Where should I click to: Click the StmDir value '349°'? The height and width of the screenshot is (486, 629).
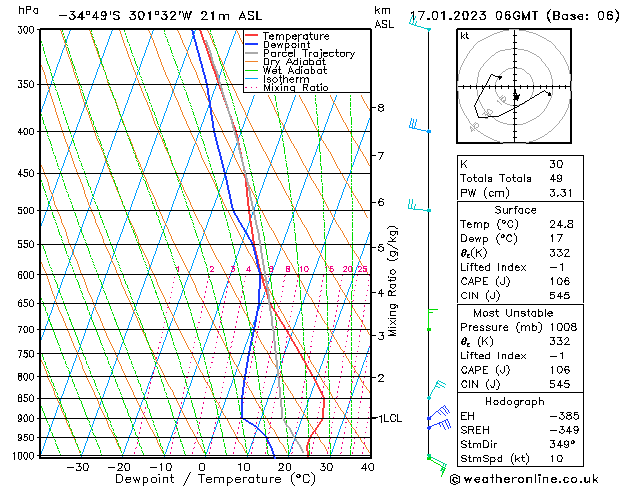tap(560, 444)
